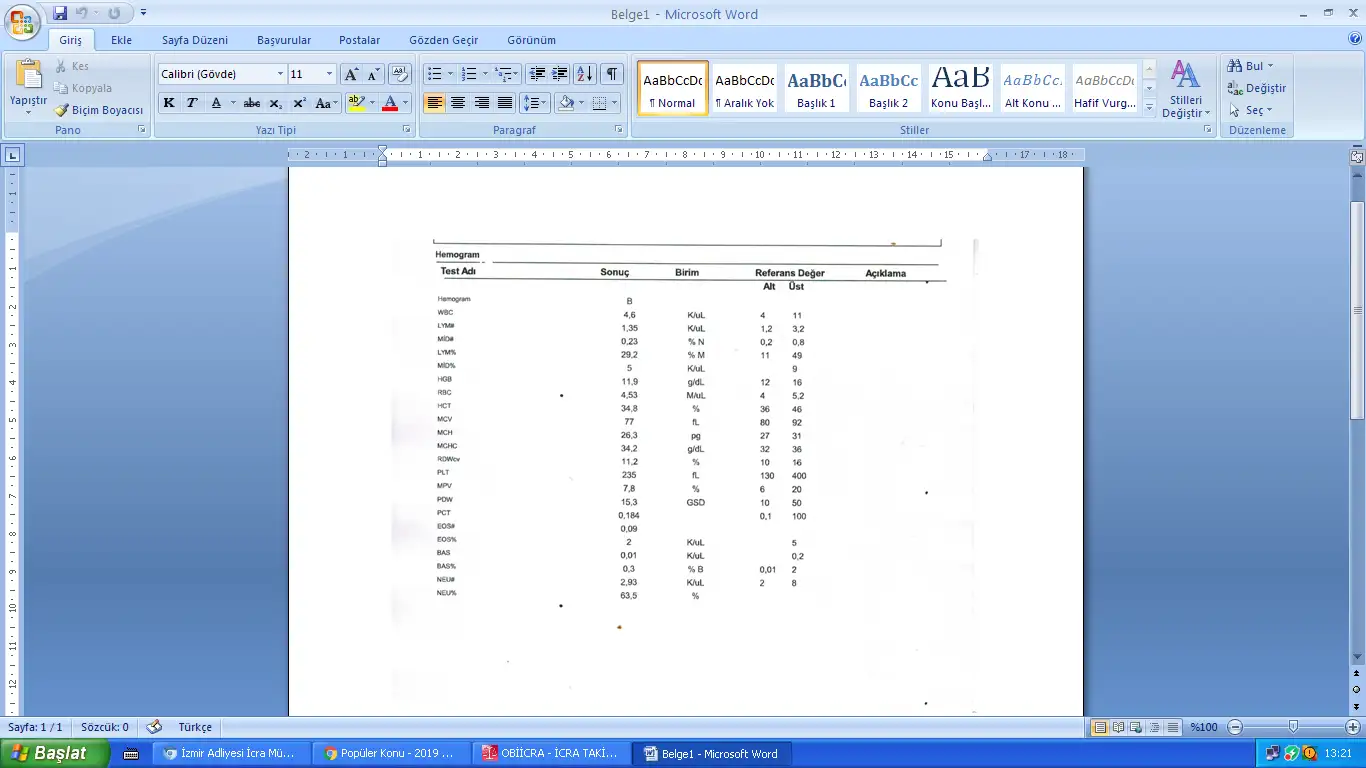Click the Format Painter (Biçim Boyacısı) icon
Viewport: 1366px width, 768px height.
[62, 110]
